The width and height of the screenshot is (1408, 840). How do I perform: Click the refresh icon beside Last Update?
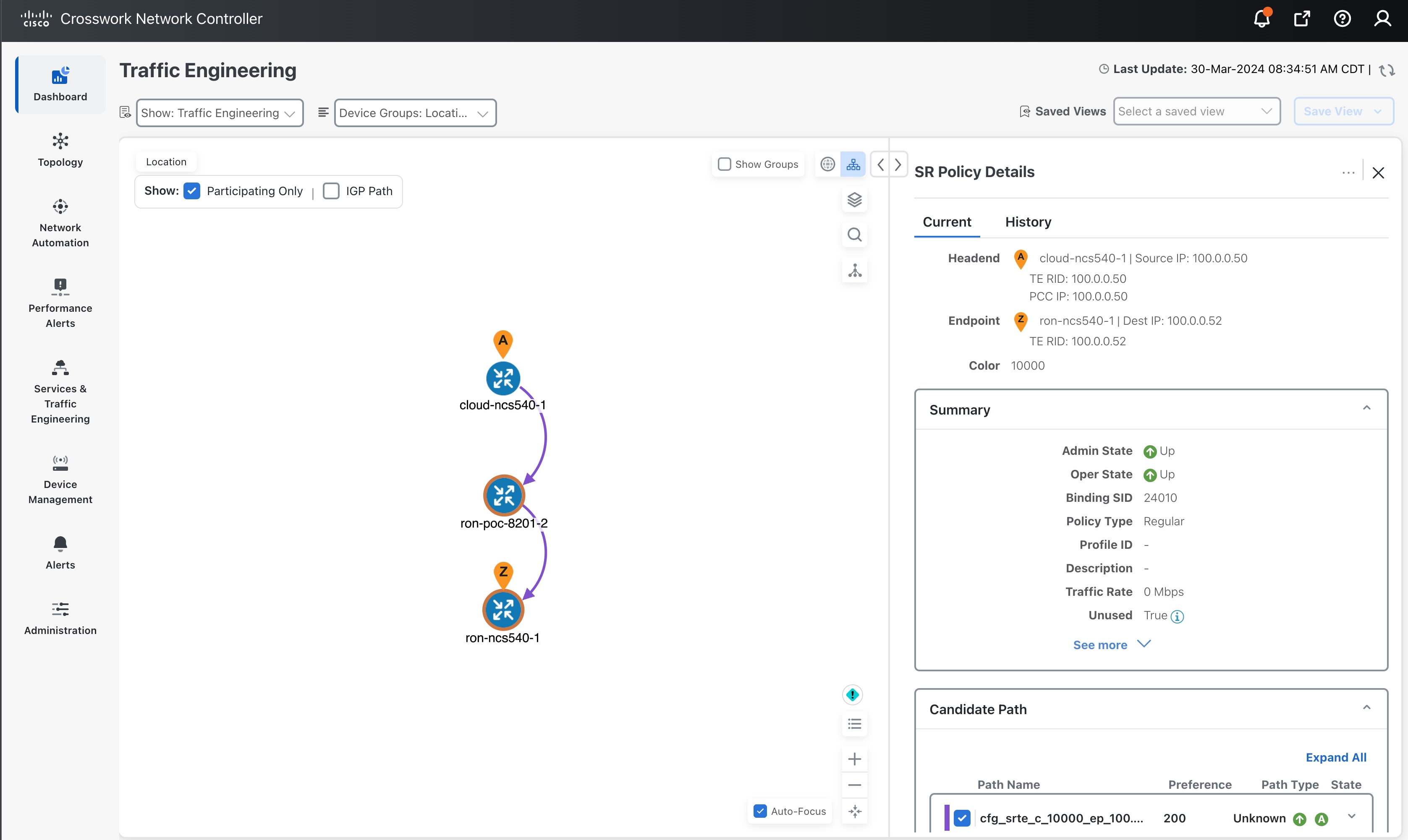coord(1387,70)
